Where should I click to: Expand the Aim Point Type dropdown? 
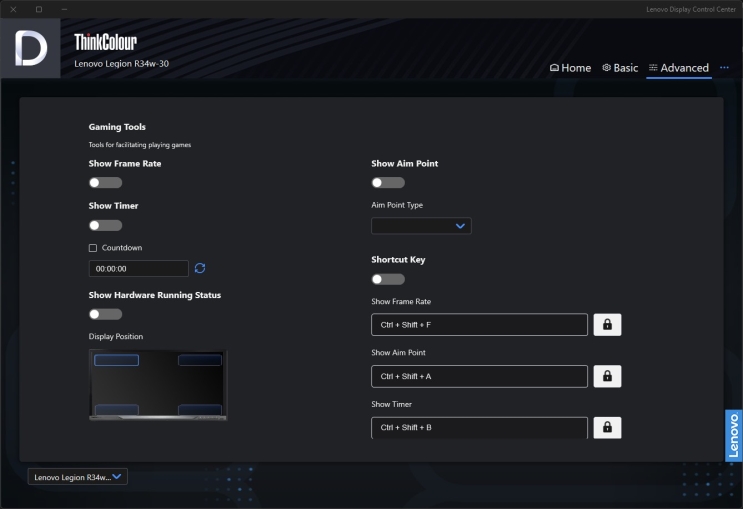pos(421,226)
